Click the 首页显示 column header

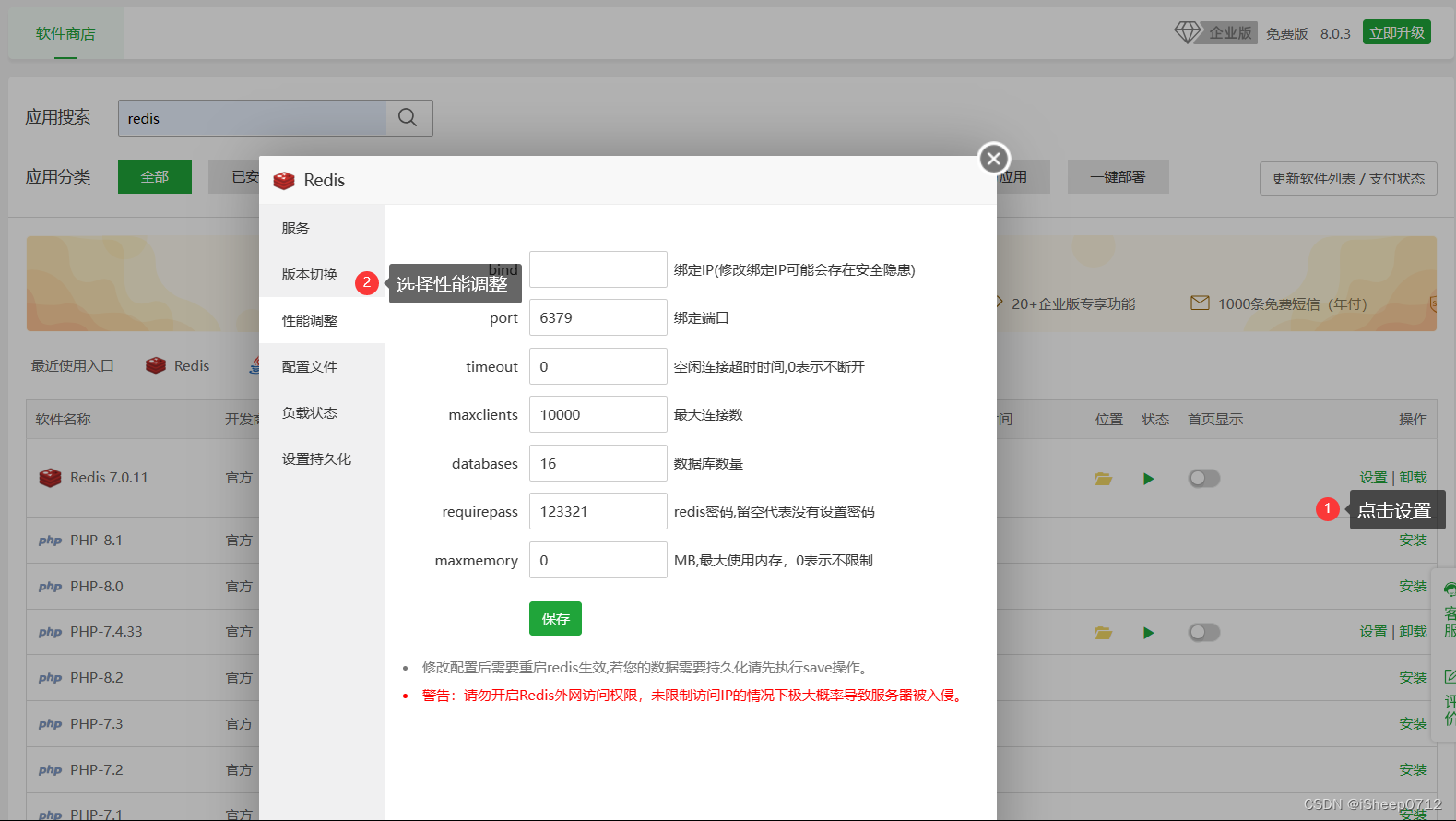coord(1215,419)
